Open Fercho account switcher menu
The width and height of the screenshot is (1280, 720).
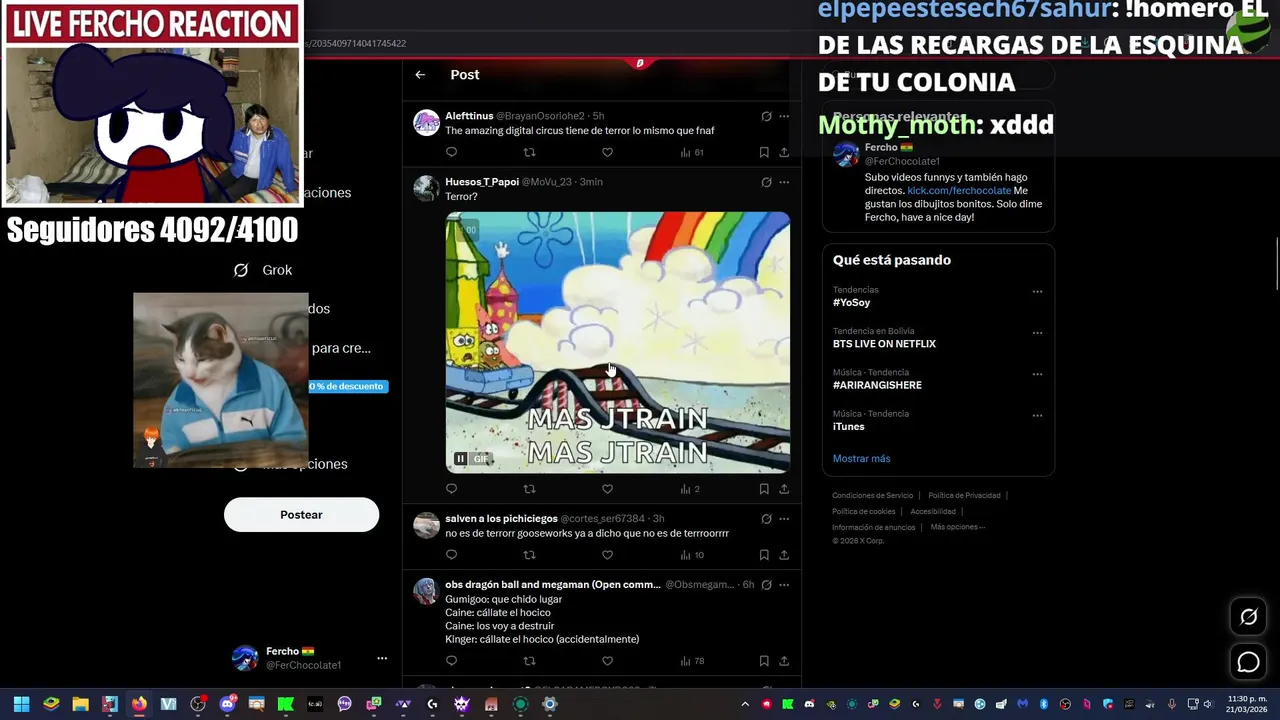381,658
